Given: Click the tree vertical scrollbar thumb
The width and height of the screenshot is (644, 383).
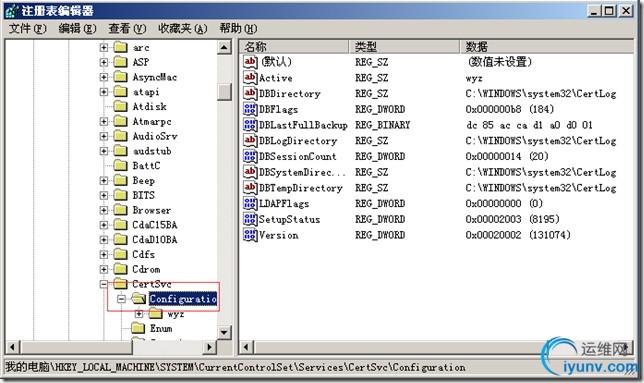Looking at the screenshot, I should [x=224, y=92].
